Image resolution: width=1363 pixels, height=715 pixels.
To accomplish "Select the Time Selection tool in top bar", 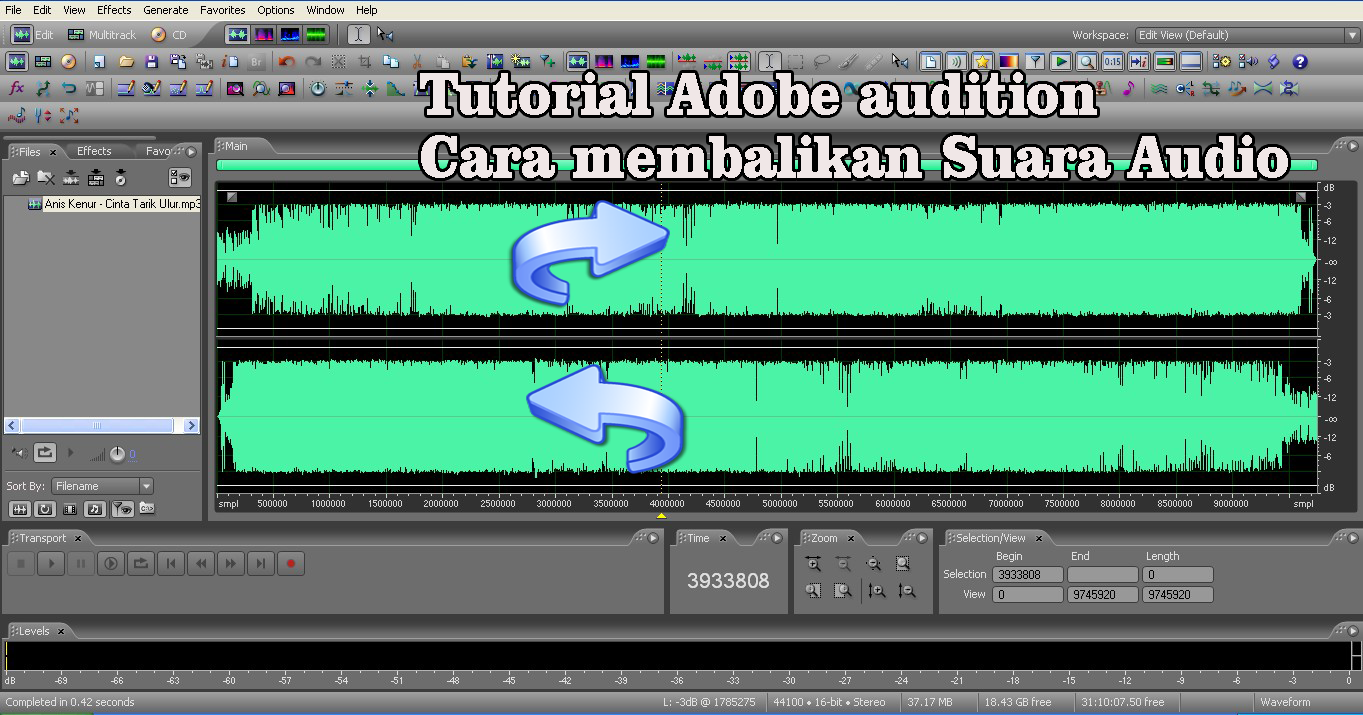I will [359, 35].
